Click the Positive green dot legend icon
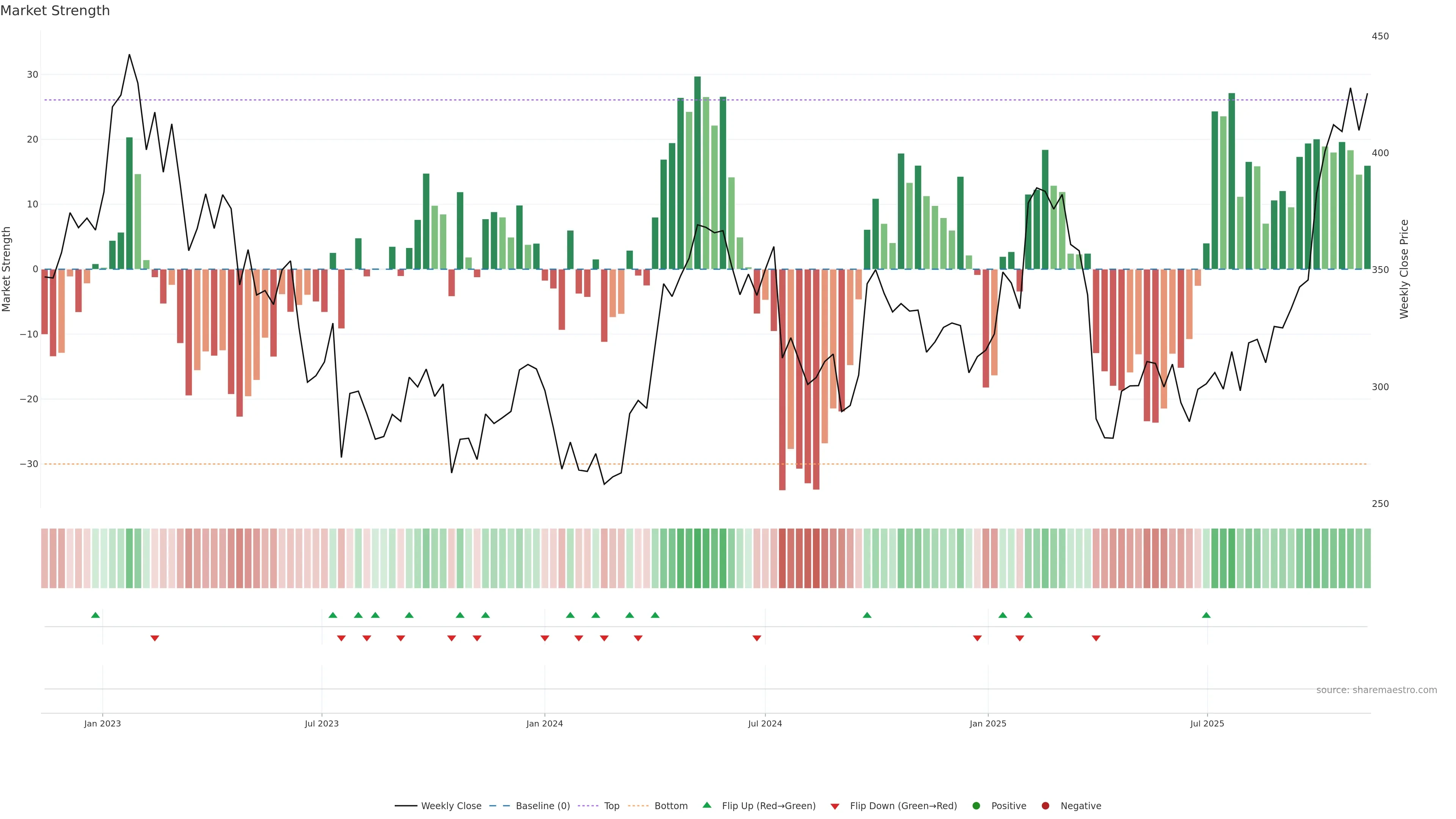1456x819 pixels. coord(976,805)
